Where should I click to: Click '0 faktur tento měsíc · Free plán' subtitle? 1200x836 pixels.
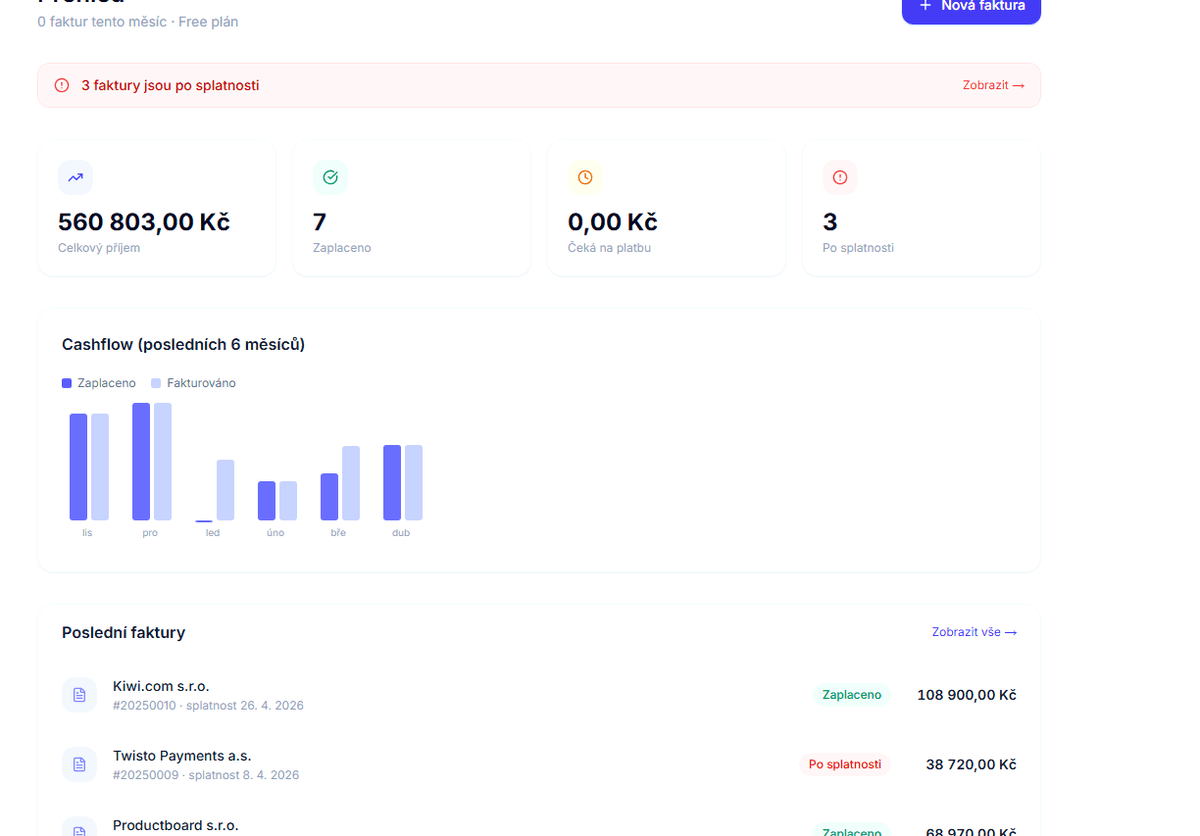coord(138,21)
